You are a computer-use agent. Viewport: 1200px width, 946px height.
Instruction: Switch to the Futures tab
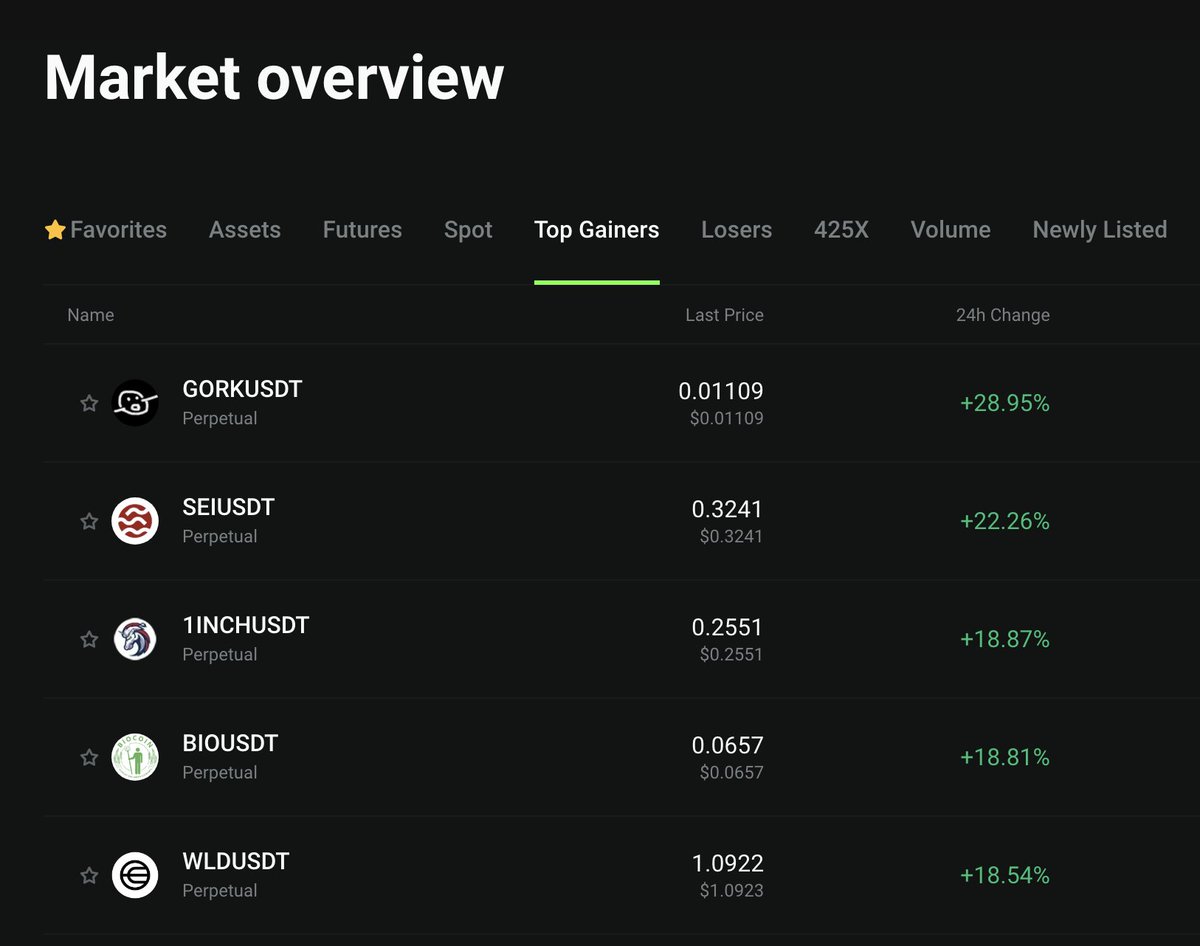362,230
